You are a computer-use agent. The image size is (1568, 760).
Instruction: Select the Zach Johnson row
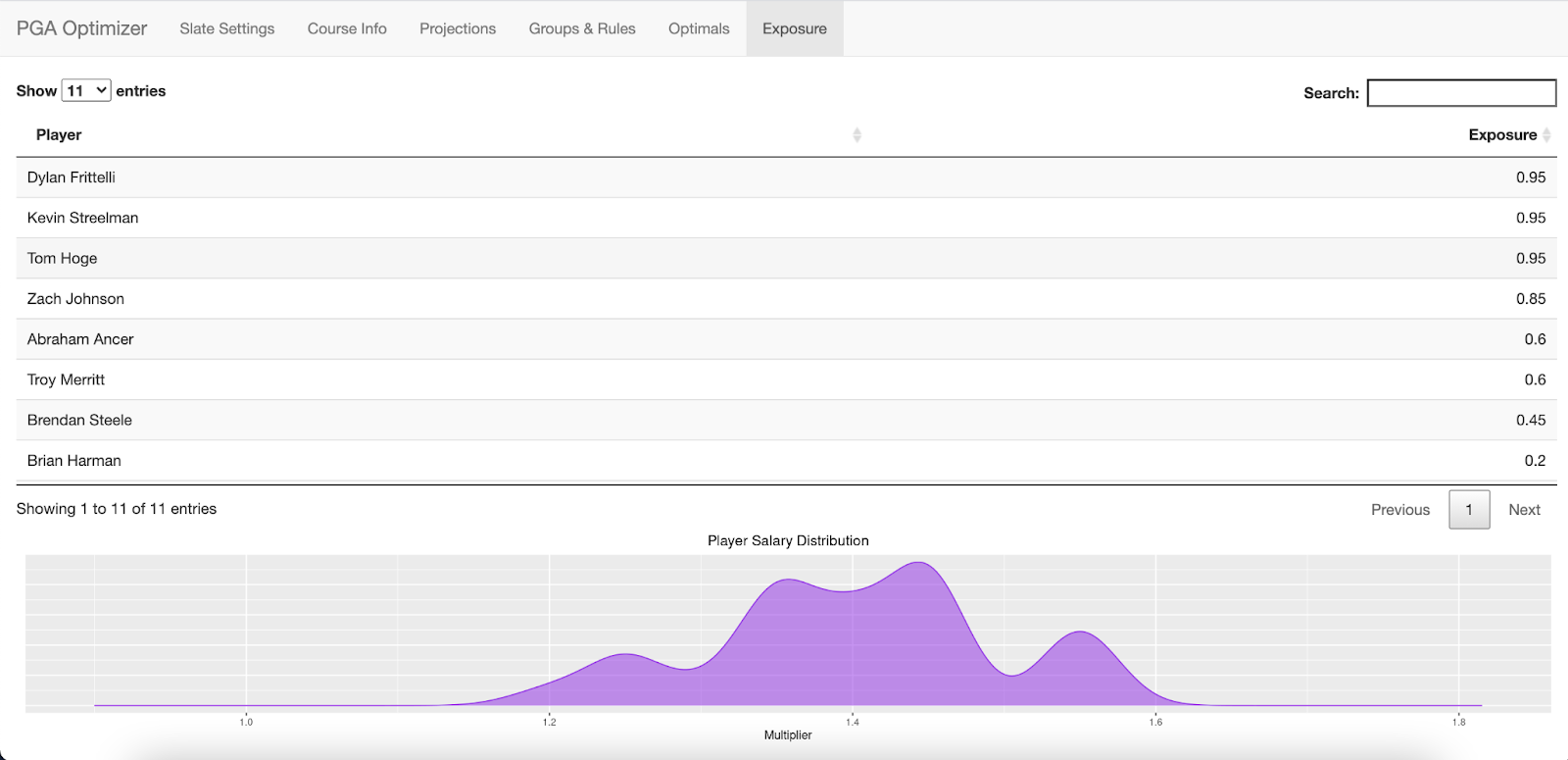click(786, 298)
